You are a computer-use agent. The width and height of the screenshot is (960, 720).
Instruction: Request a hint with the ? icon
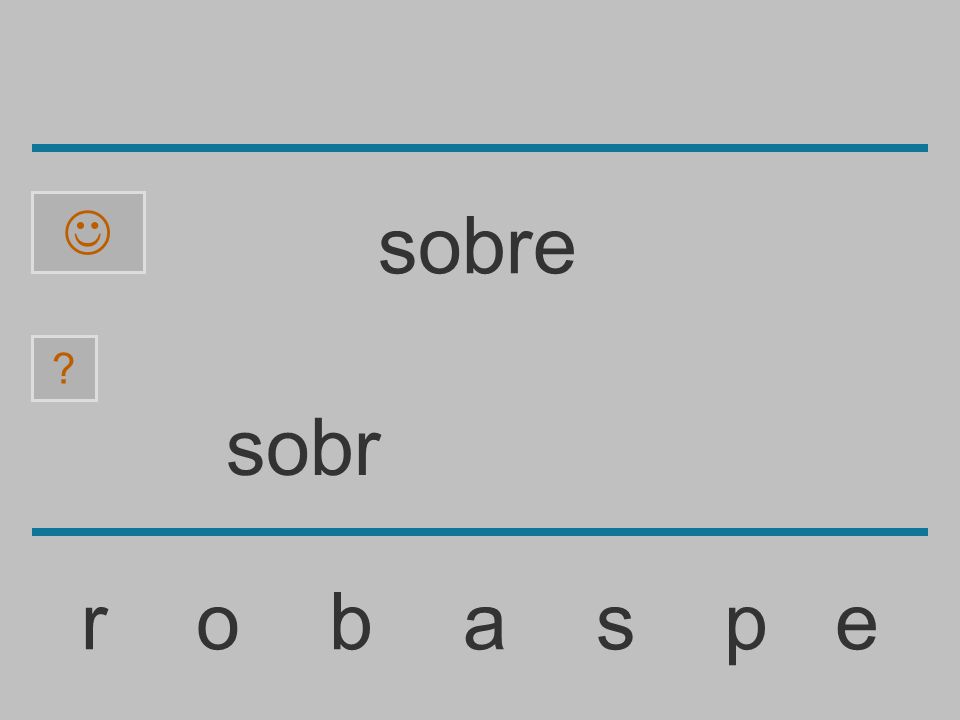click(x=64, y=369)
